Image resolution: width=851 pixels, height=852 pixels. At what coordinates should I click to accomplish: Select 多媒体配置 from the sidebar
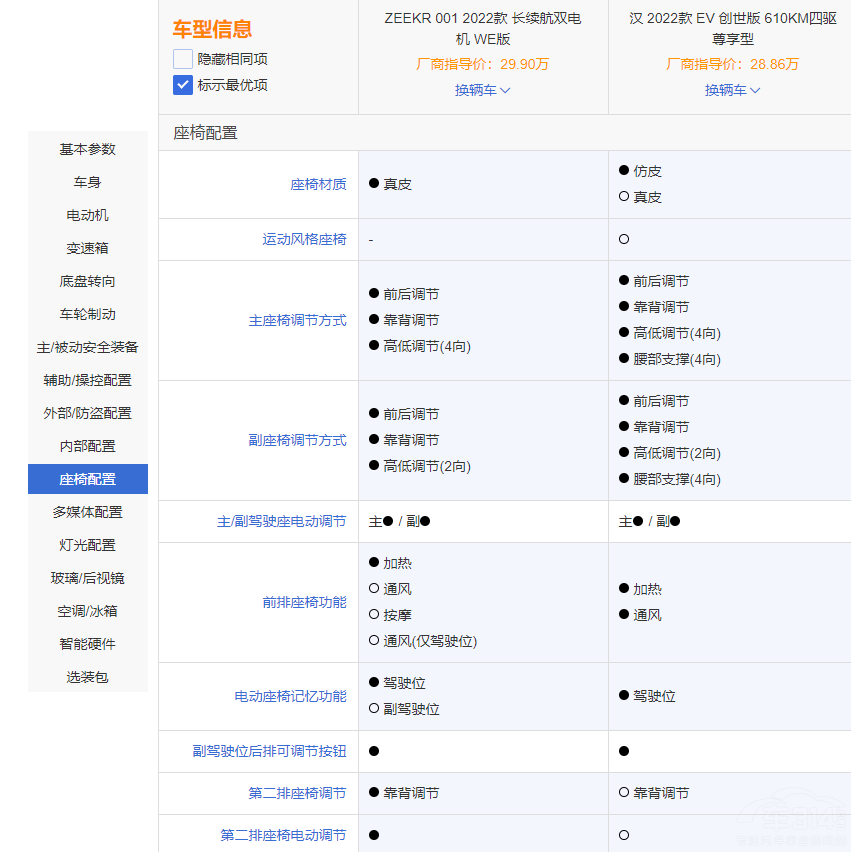point(87,512)
